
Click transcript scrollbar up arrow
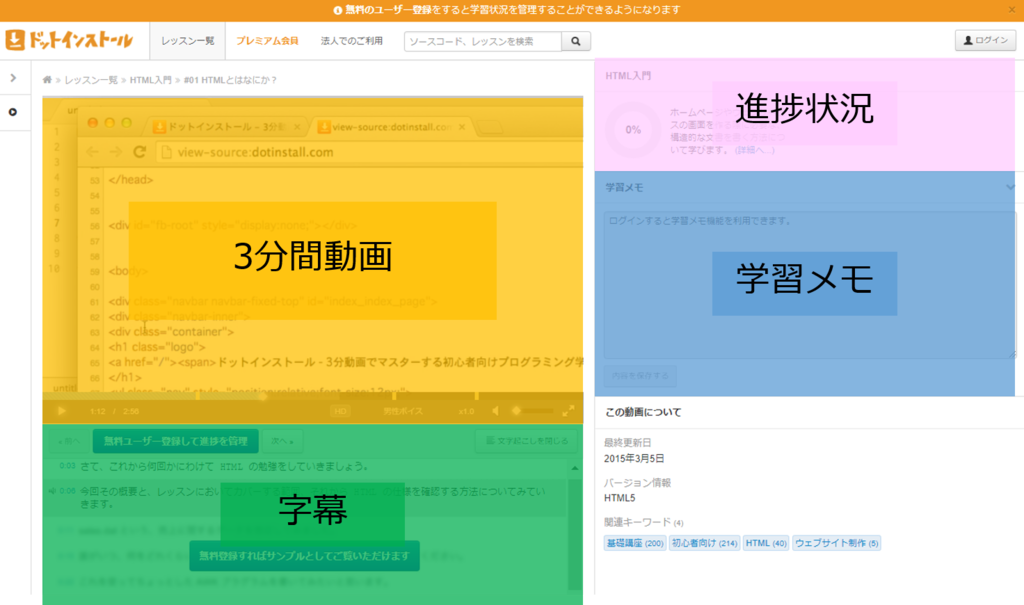575,468
